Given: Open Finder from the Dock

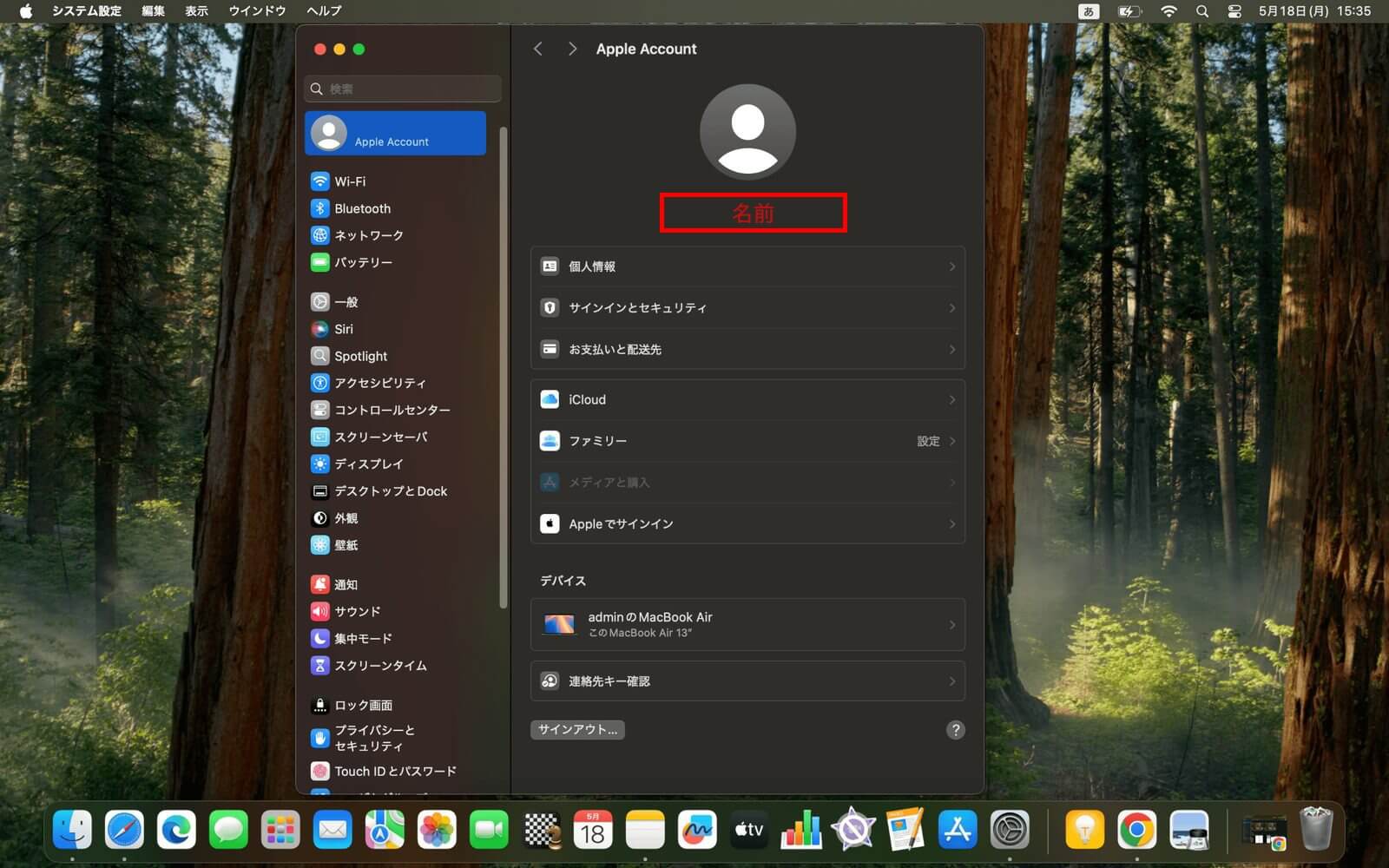Looking at the screenshot, I should coord(72,831).
